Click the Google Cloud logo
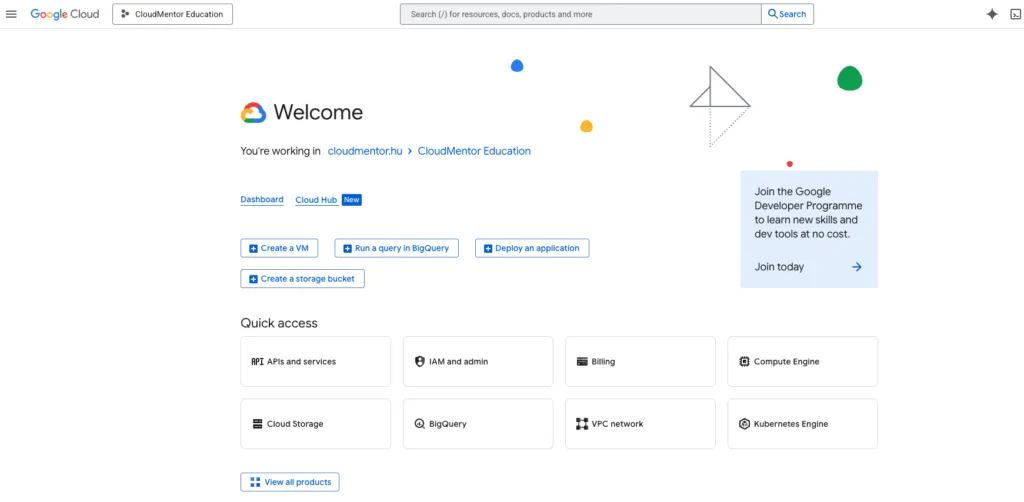1024x502 pixels. click(x=65, y=14)
